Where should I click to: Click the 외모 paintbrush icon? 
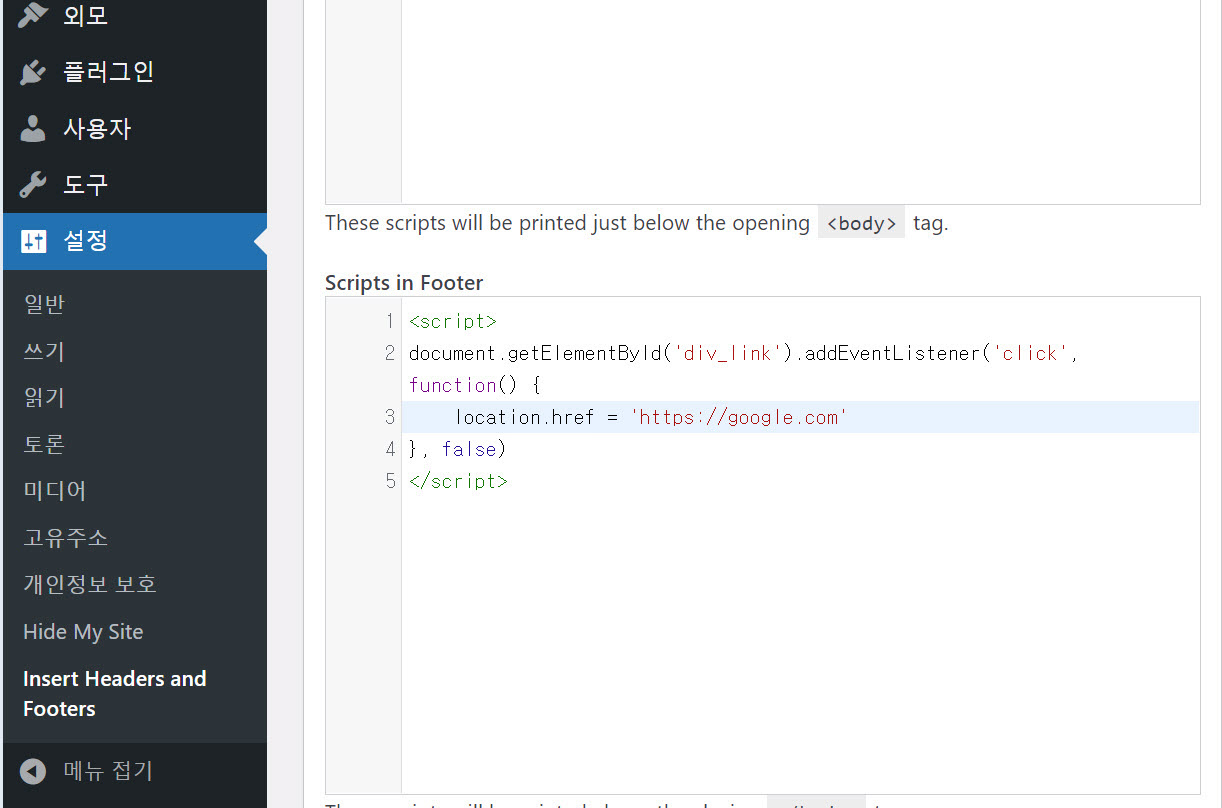tap(33, 15)
